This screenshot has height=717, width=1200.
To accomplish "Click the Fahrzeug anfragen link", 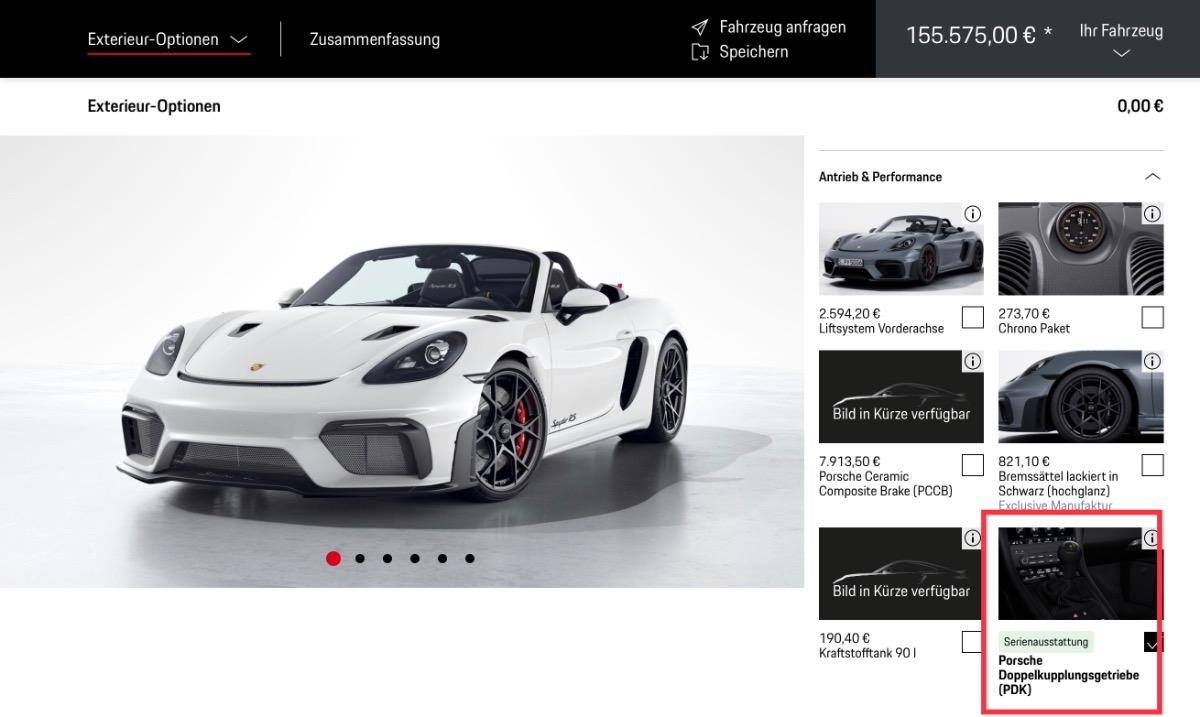I will click(782, 28).
